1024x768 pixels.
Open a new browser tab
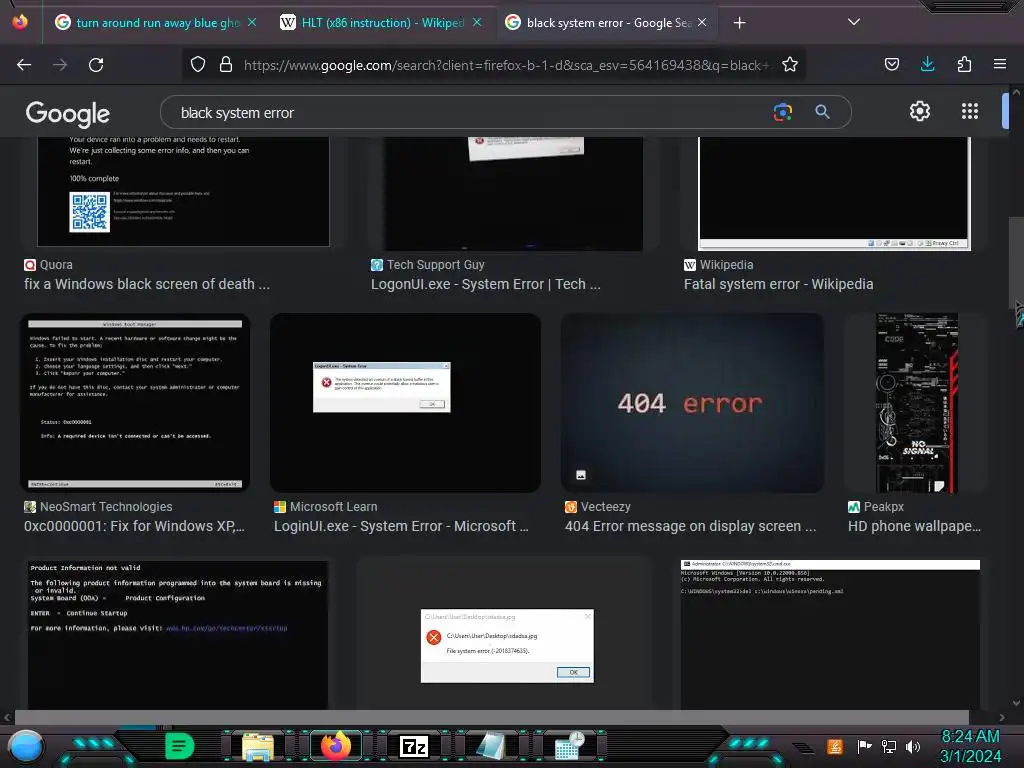739,23
